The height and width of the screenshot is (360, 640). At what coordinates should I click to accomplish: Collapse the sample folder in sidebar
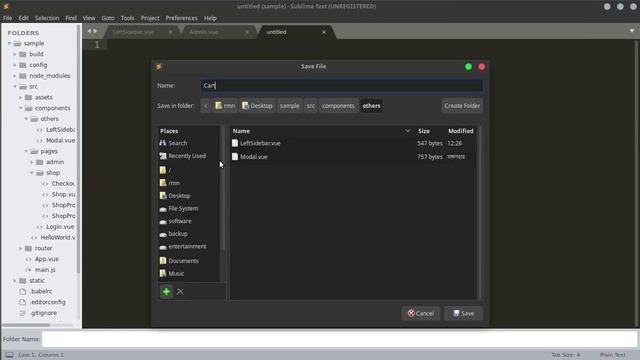[x=9, y=43]
